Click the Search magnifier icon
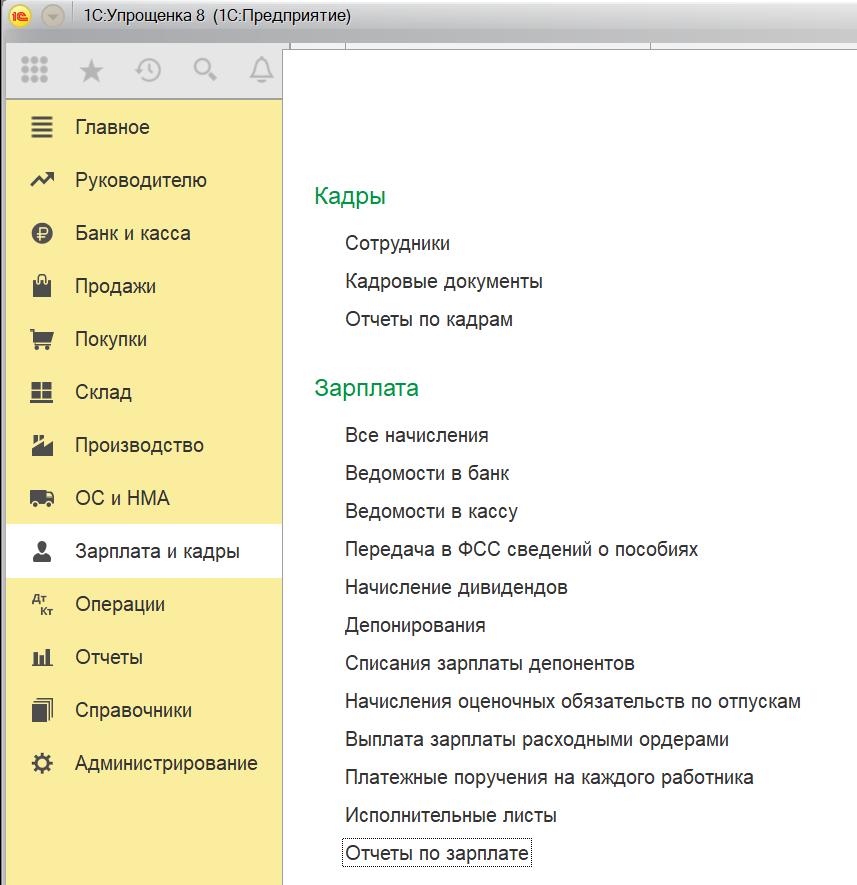The width and height of the screenshot is (857, 885). tap(205, 70)
